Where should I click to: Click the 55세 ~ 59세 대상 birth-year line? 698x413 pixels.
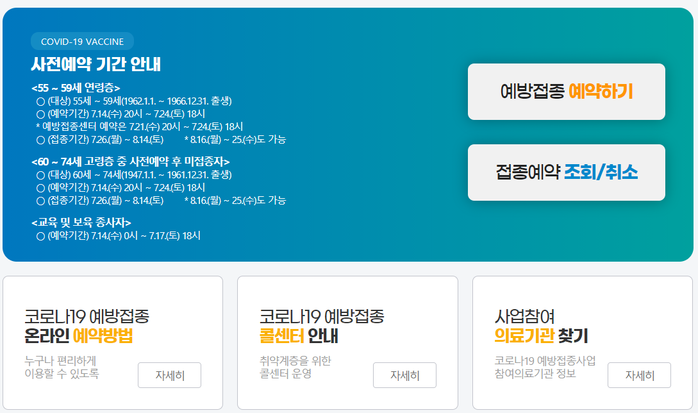coord(133,102)
